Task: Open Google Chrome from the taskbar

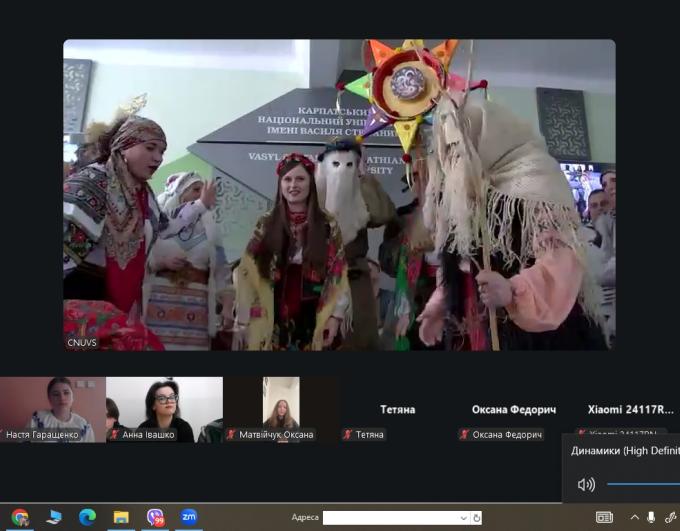Action: click(20, 517)
